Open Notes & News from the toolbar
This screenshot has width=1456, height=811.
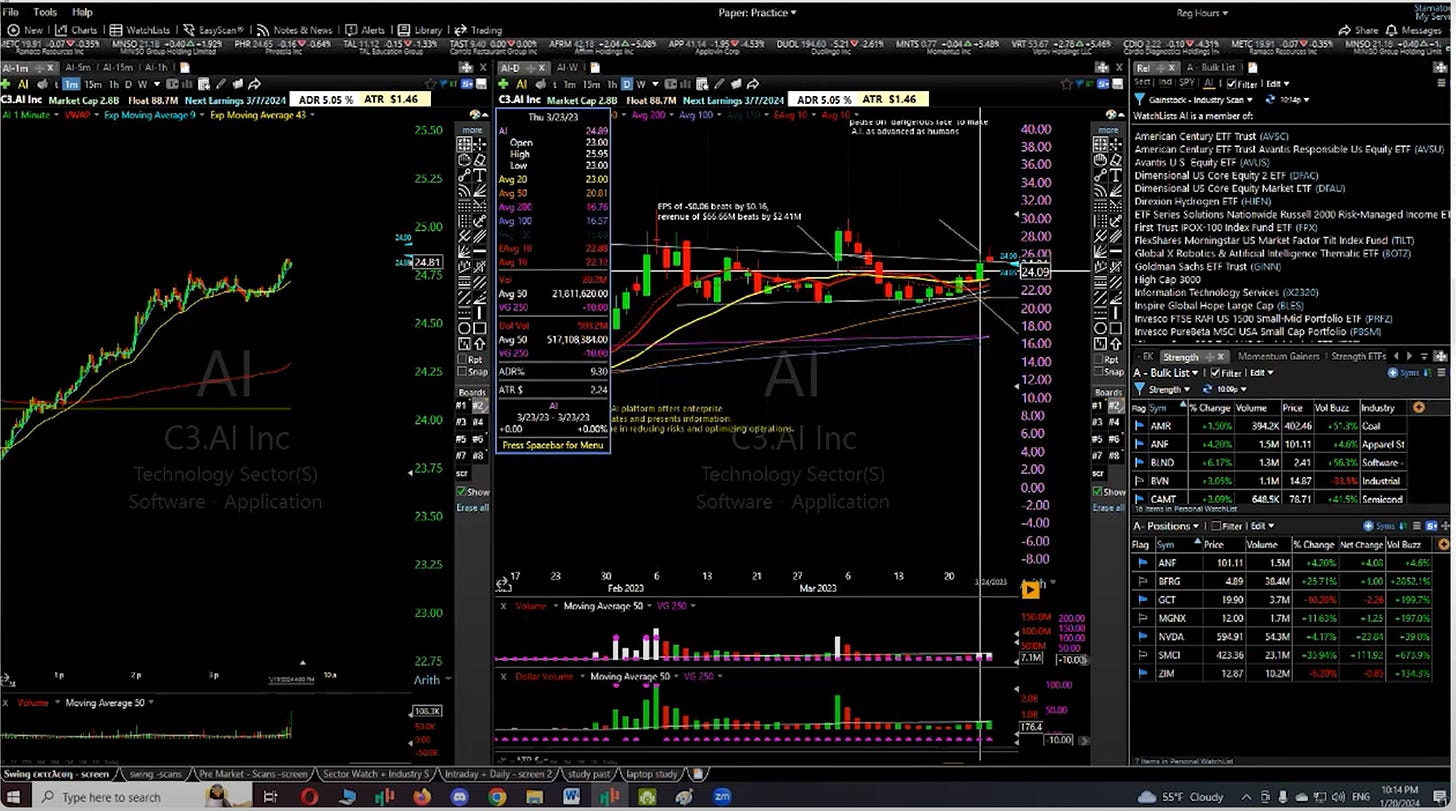tap(295, 30)
